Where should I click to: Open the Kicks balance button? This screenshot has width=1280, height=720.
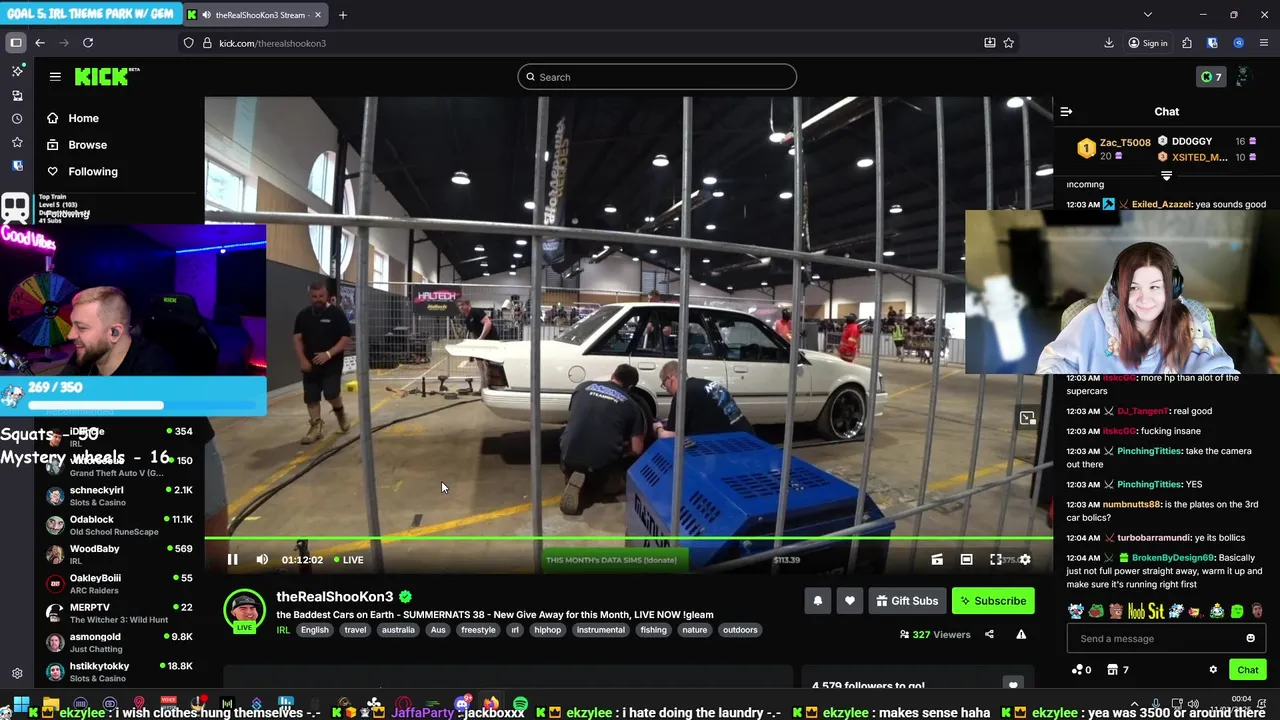(x=1211, y=77)
